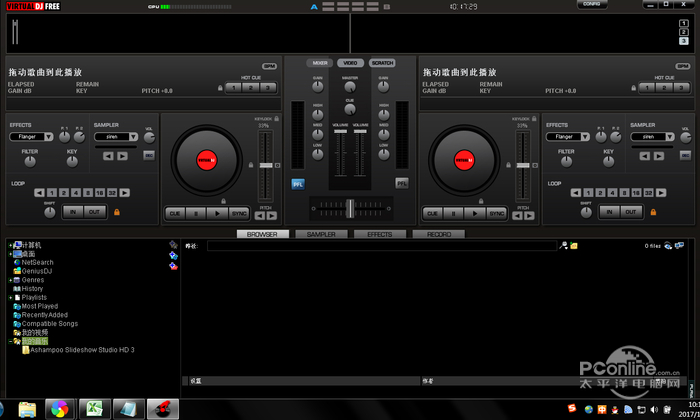The width and height of the screenshot is (700, 420).
Task: Nudge left deck pitch down arrow
Action: 260,216
